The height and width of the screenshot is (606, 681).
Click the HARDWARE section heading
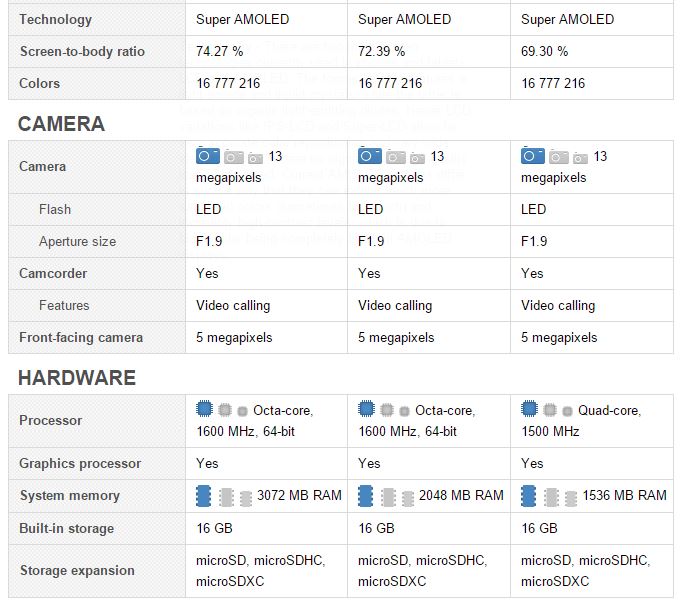[77, 378]
